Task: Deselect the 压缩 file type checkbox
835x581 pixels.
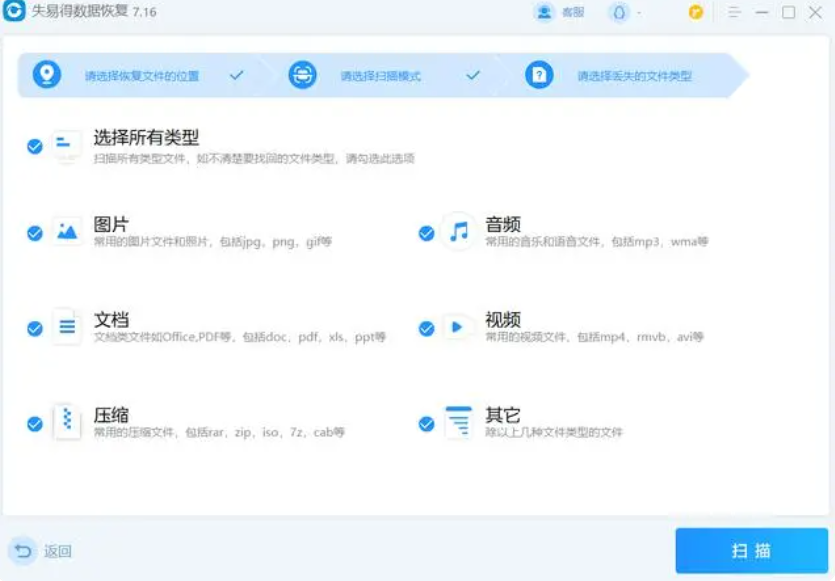Action: (35, 423)
